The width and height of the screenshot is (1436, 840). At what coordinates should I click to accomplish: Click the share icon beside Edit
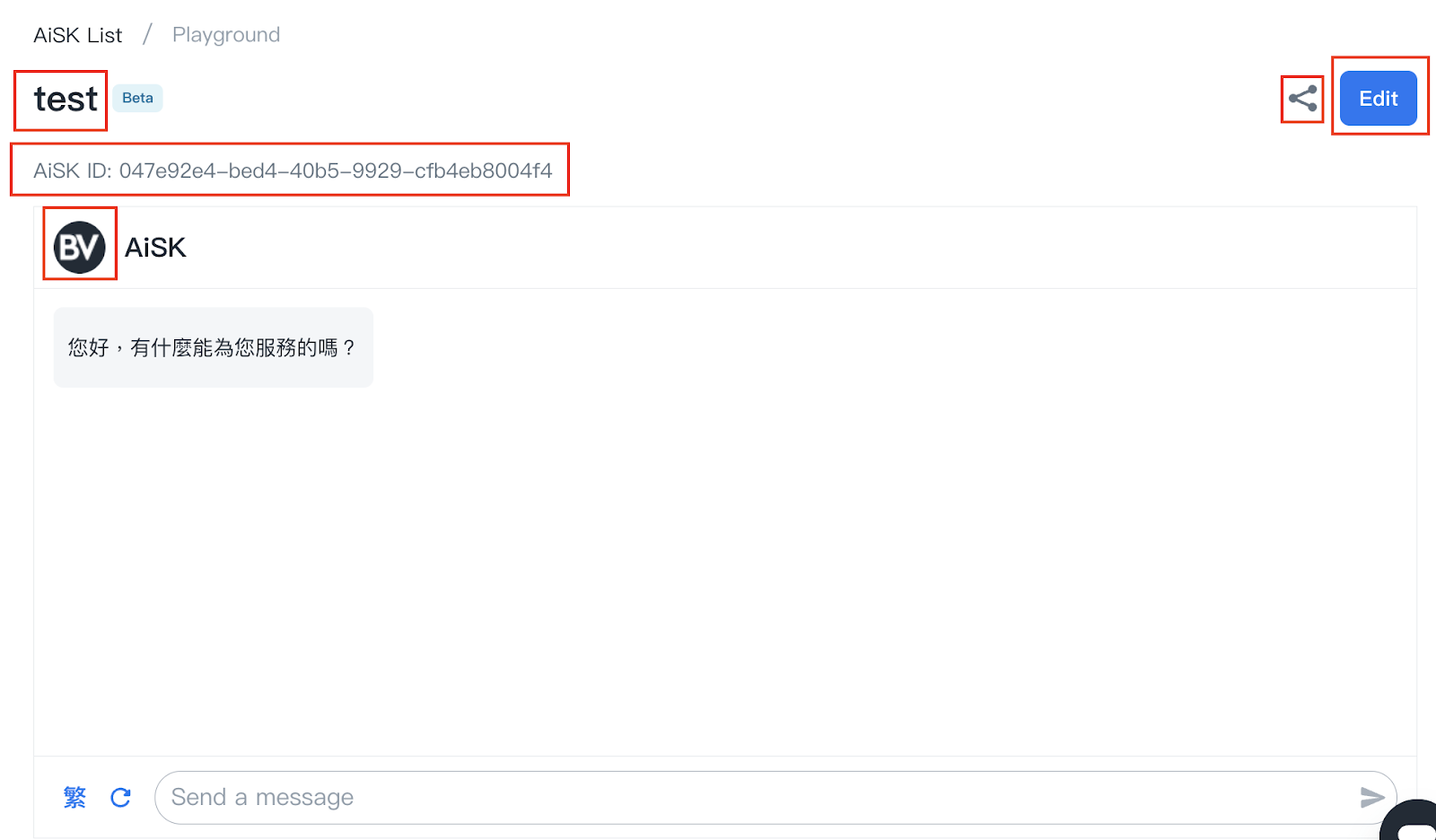pos(1302,98)
